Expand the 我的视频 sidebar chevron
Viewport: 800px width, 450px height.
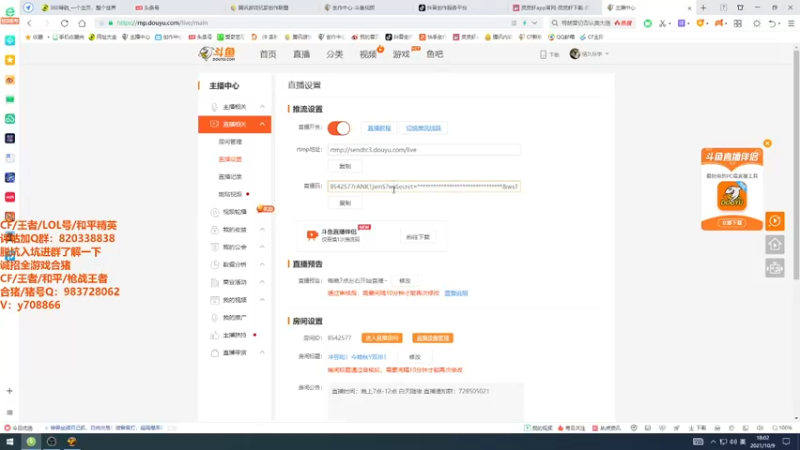(x=262, y=300)
